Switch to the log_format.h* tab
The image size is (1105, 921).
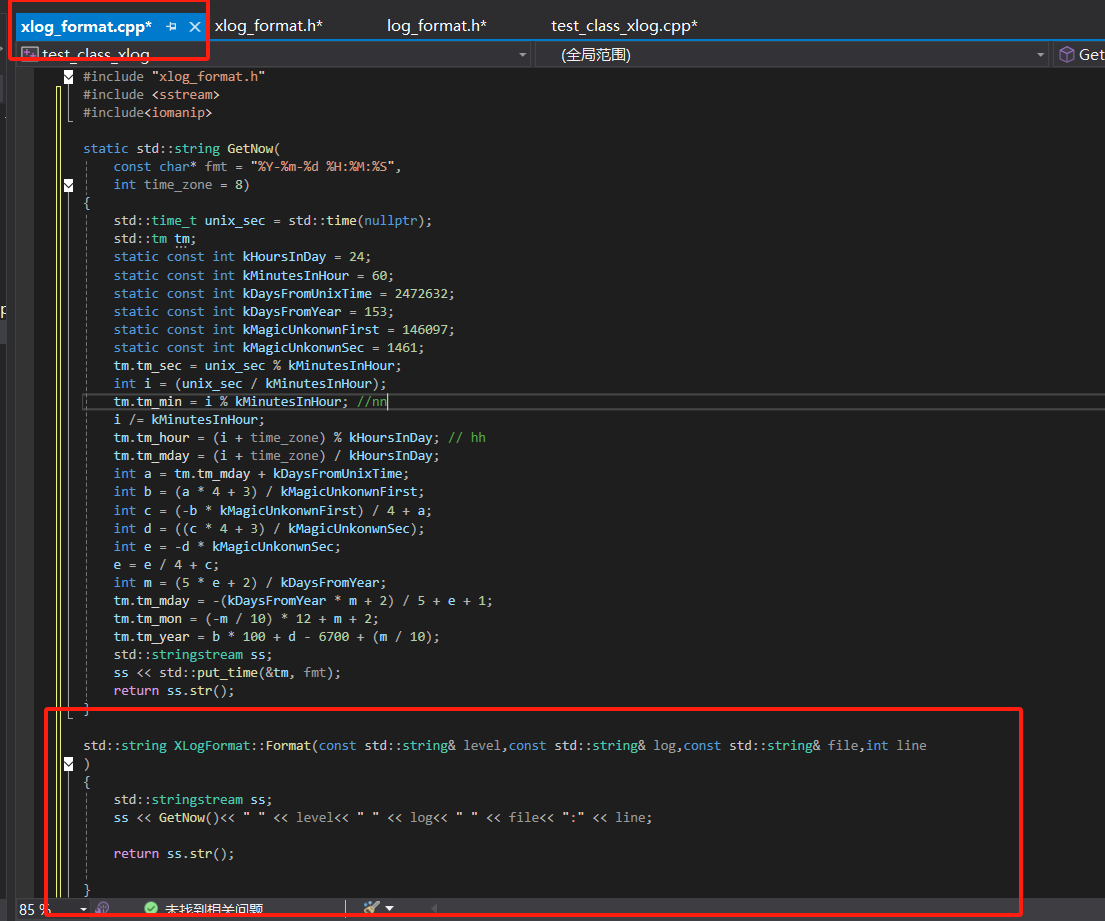click(x=436, y=26)
